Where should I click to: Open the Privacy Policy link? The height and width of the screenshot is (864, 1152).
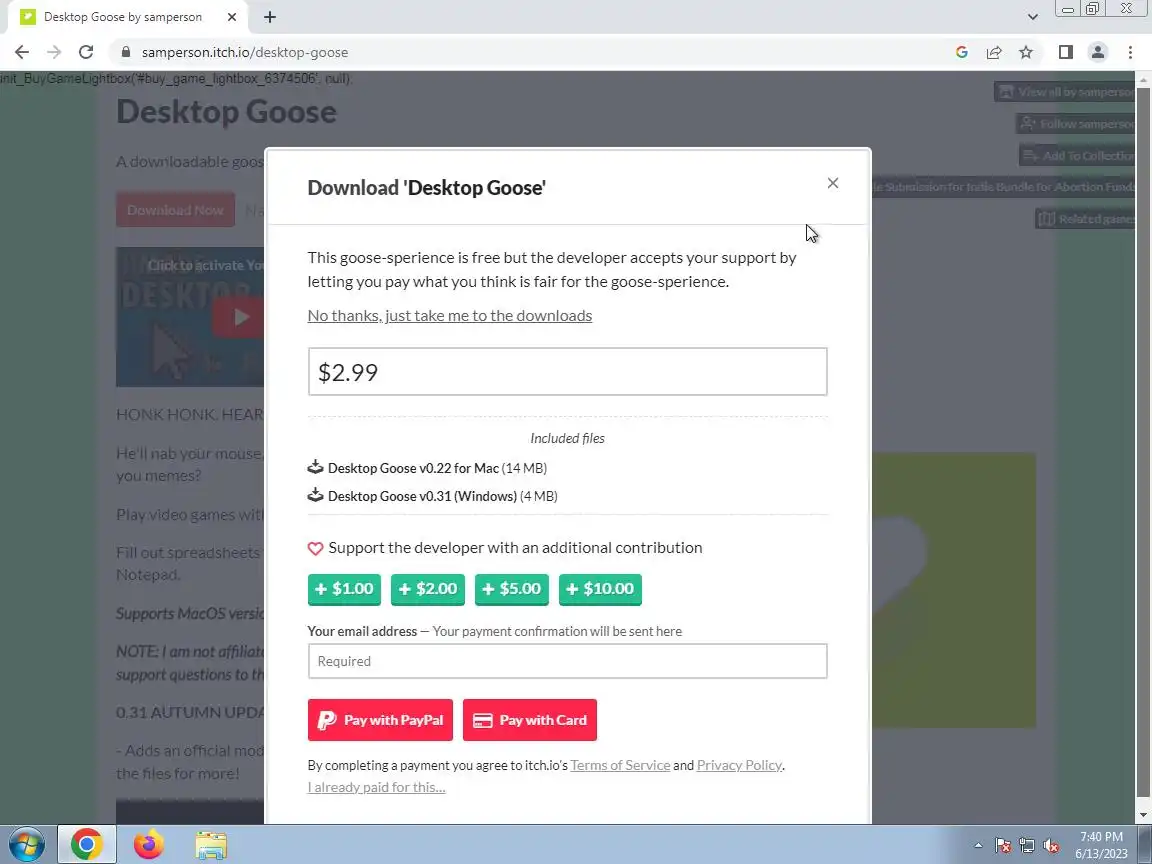tap(739, 766)
